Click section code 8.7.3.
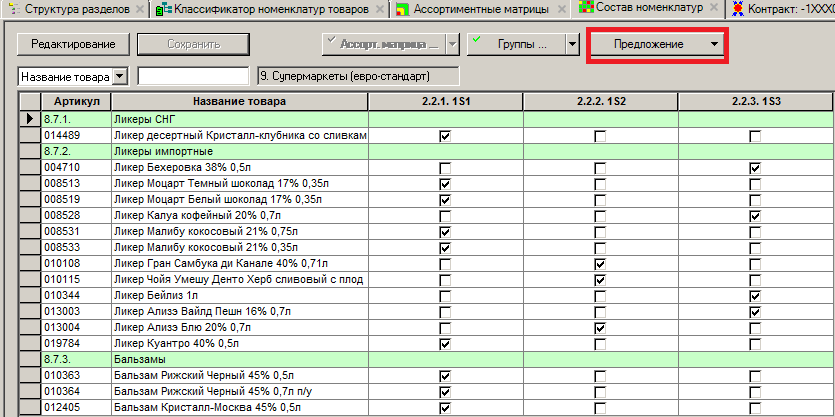835x417 pixels. coord(76,359)
